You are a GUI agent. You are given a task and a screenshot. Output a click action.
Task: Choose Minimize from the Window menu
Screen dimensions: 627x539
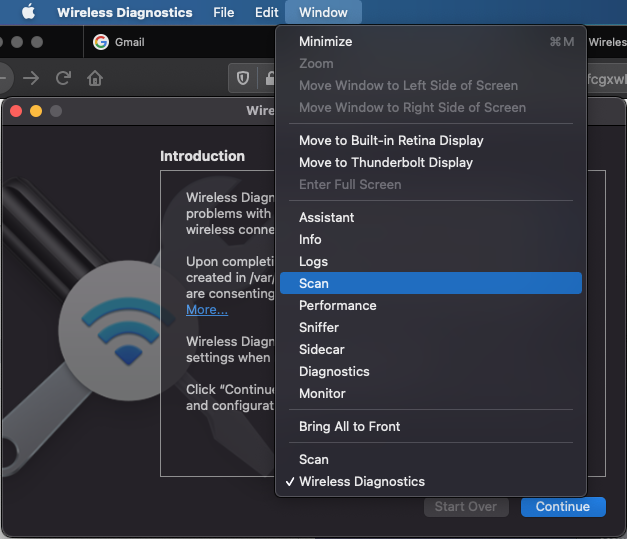(431, 42)
